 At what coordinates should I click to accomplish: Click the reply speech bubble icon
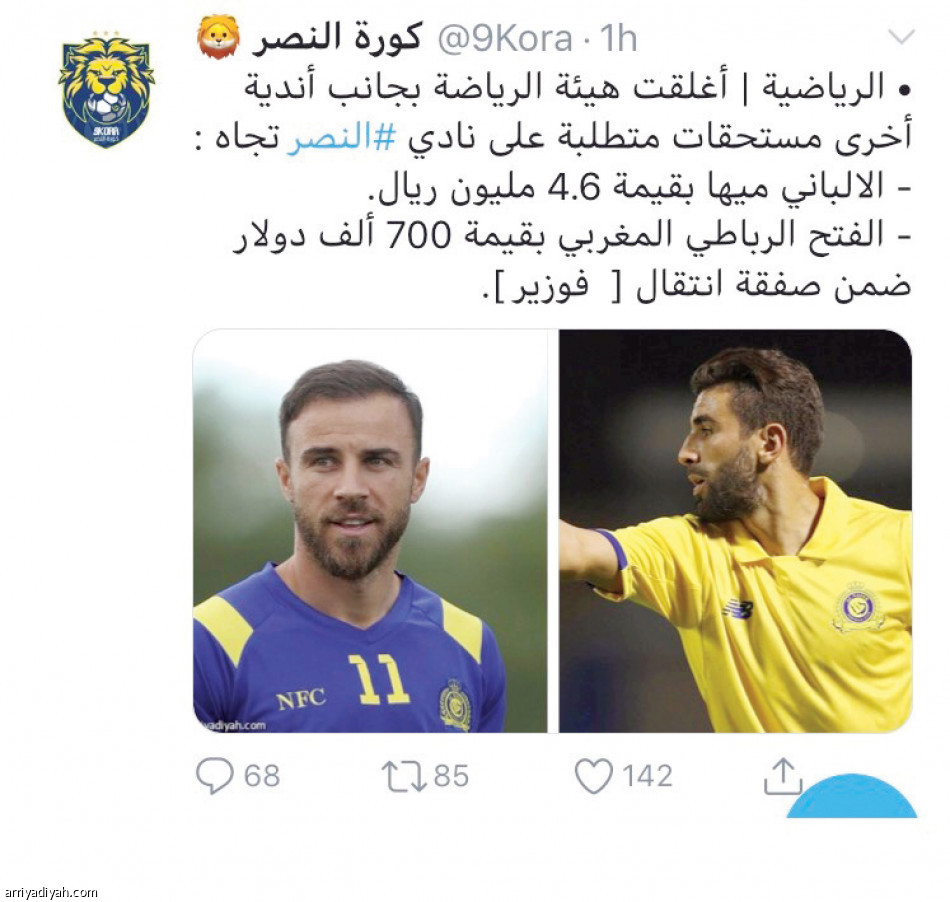pos(214,775)
